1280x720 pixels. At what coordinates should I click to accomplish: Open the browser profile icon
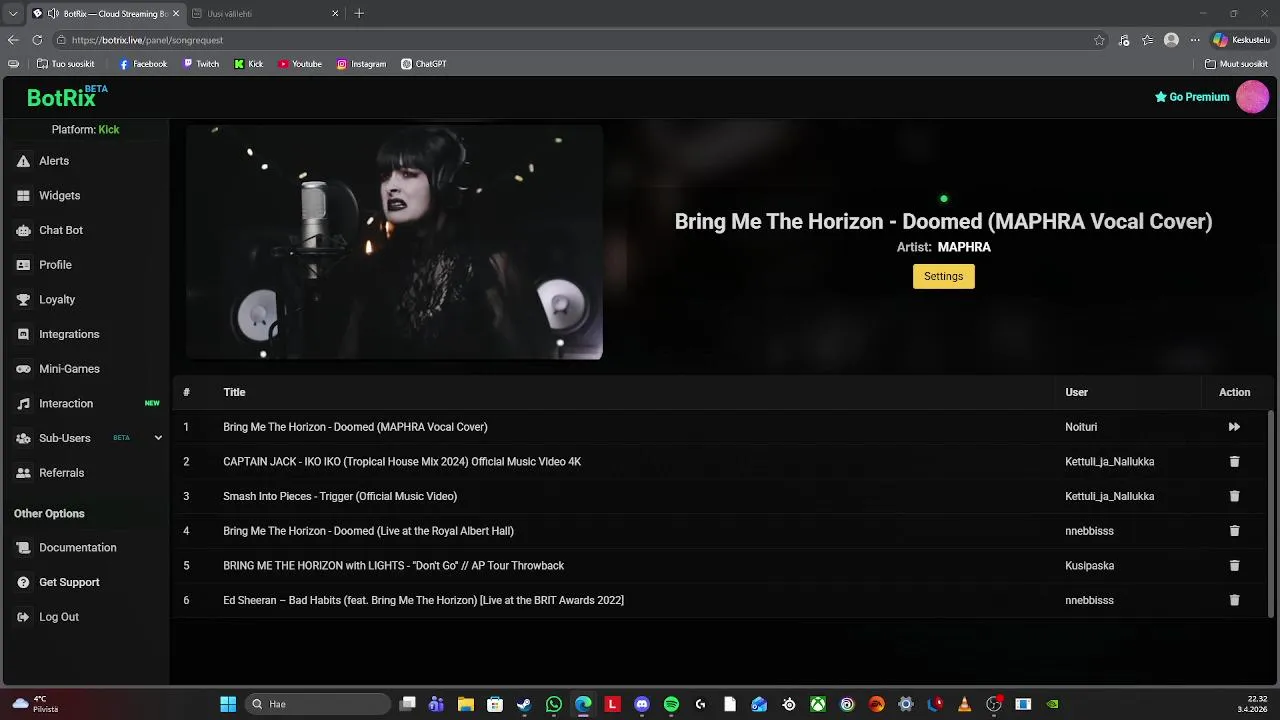pyautogui.click(x=1171, y=40)
